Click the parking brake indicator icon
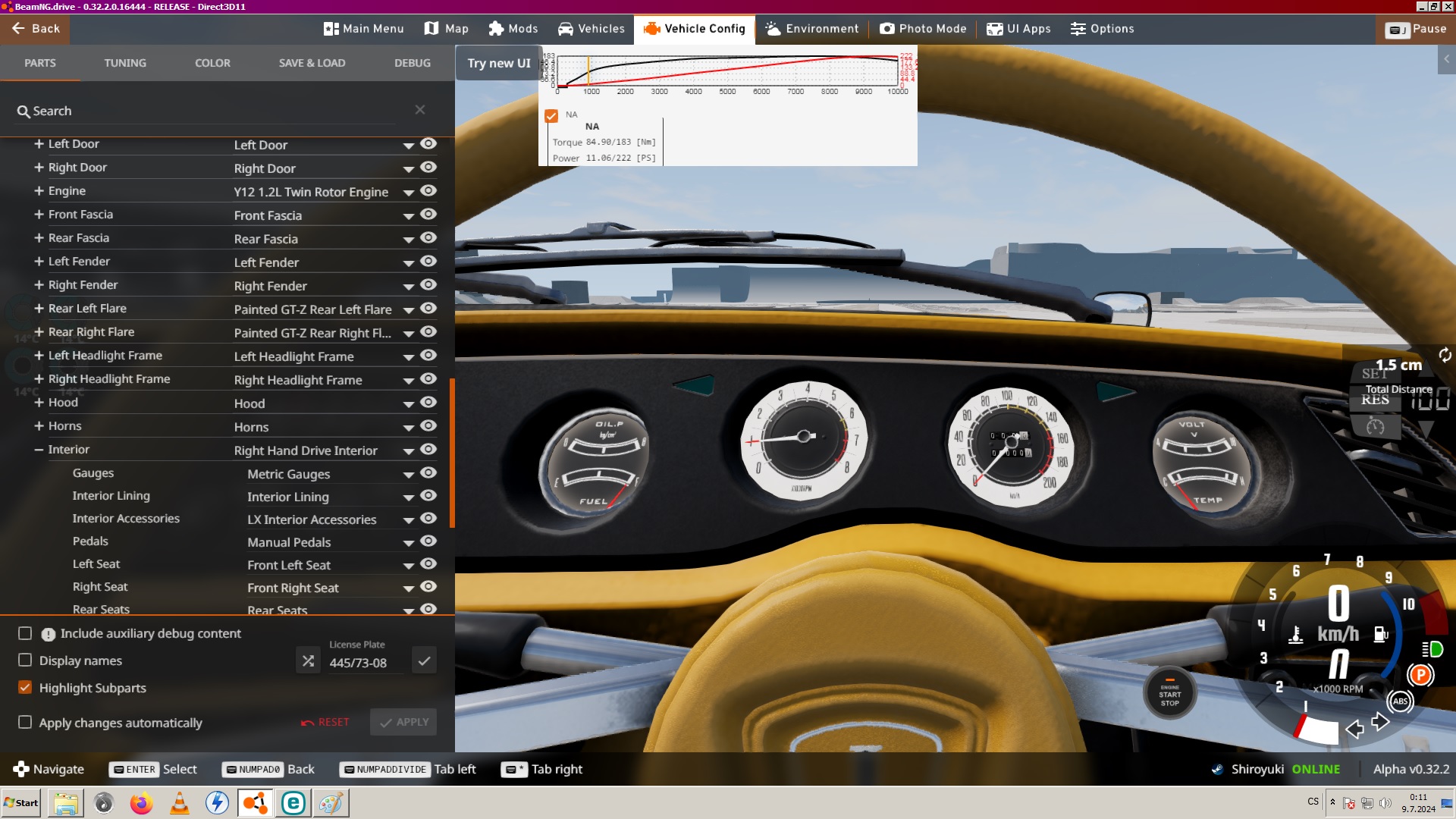This screenshot has height=819, width=1456. 1420,675
